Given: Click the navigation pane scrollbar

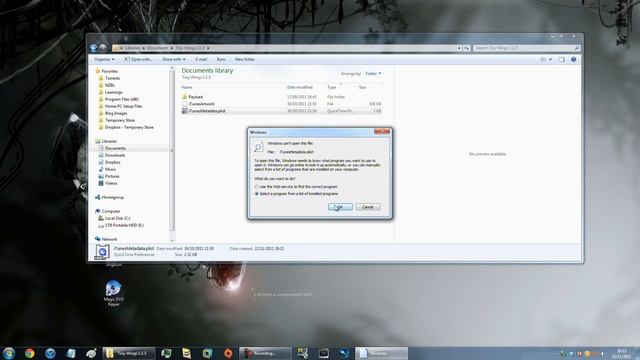Looking at the screenshot, I should pyautogui.click(x=172, y=151).
